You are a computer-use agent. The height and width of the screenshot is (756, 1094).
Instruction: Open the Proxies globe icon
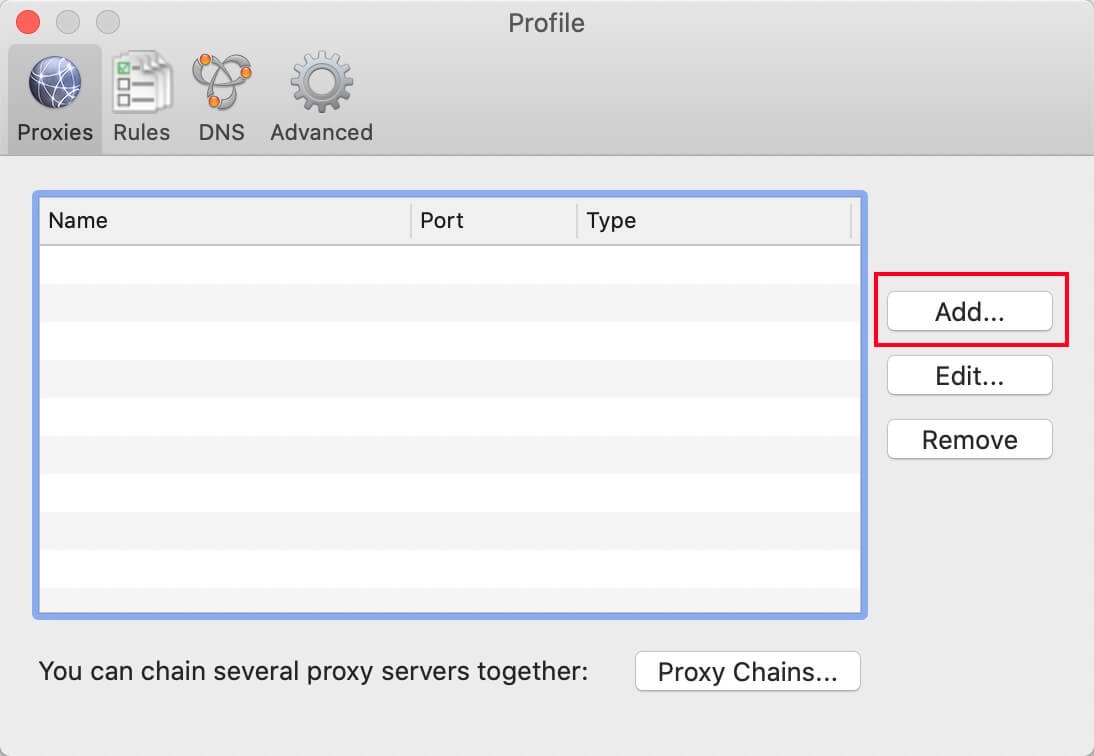coord(55,83)
